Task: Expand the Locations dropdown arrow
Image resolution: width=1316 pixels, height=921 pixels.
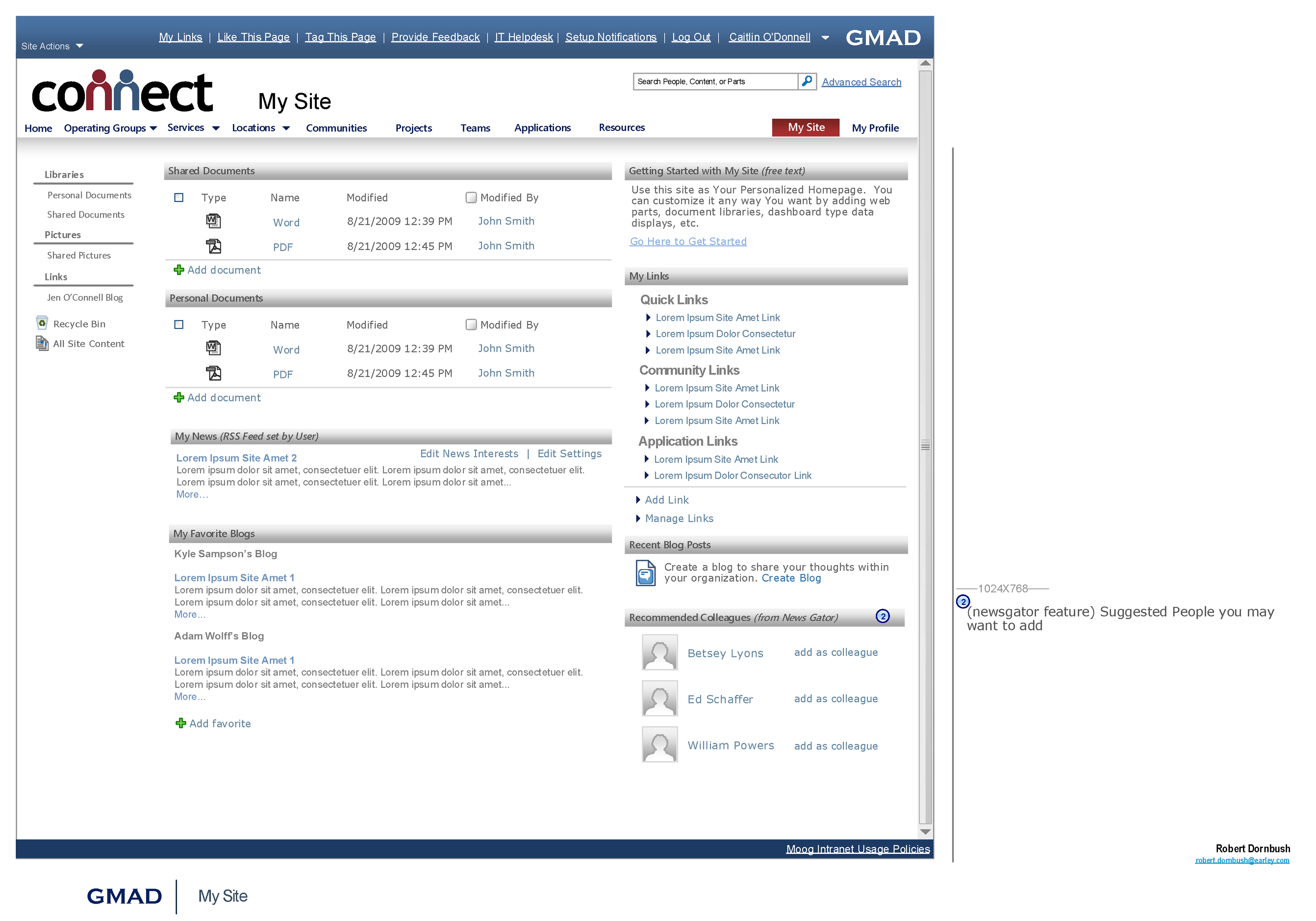Action: click(286, 128)
